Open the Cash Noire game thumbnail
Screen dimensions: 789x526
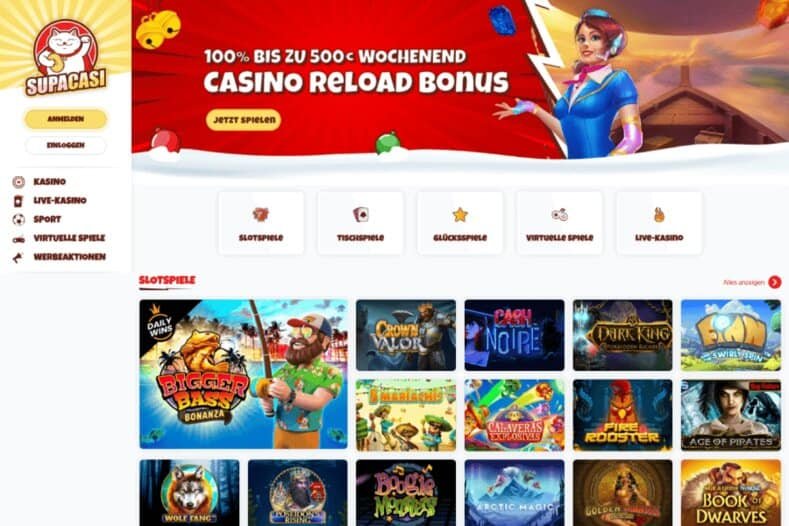pos(514,335)
